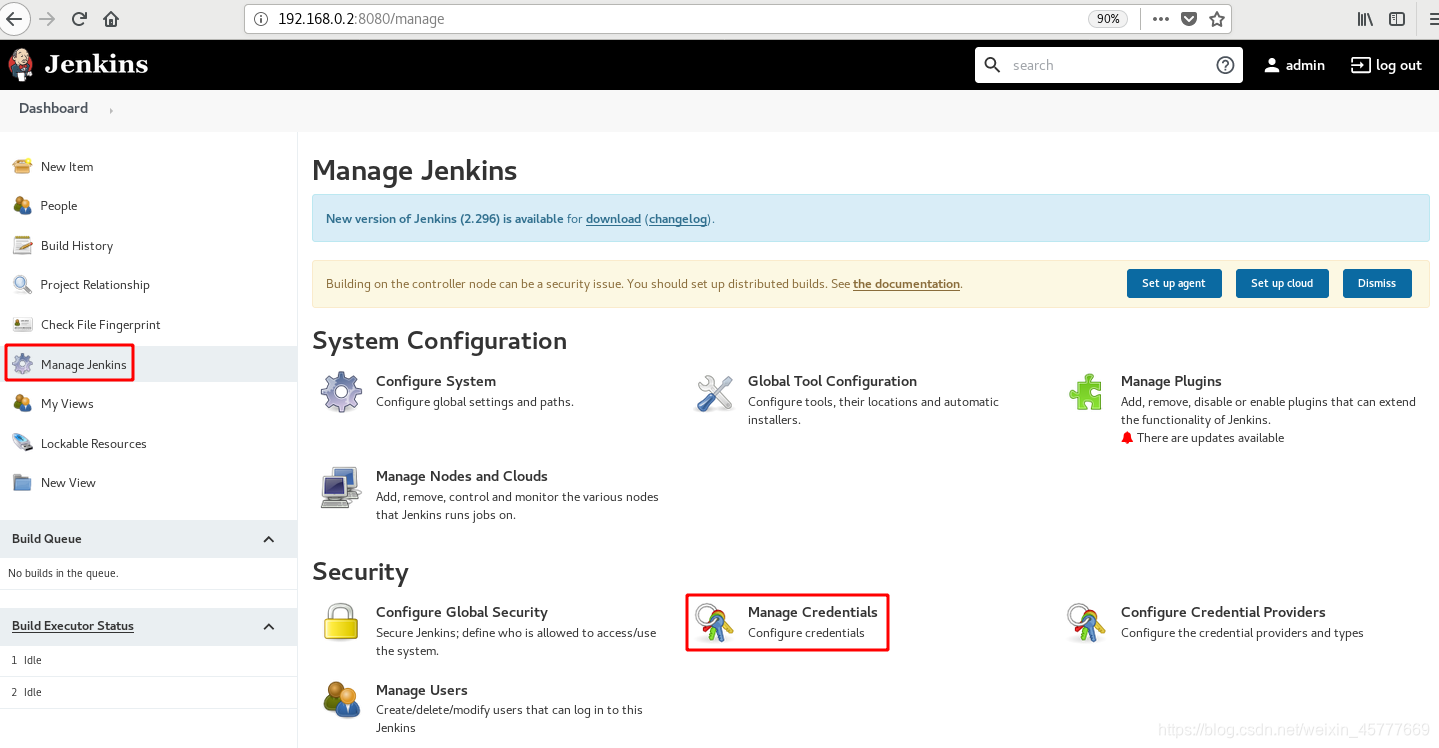This screenshot has height=748, width=1439.
Task: Dismiss the security warning banner
Action: [1377, 283]
